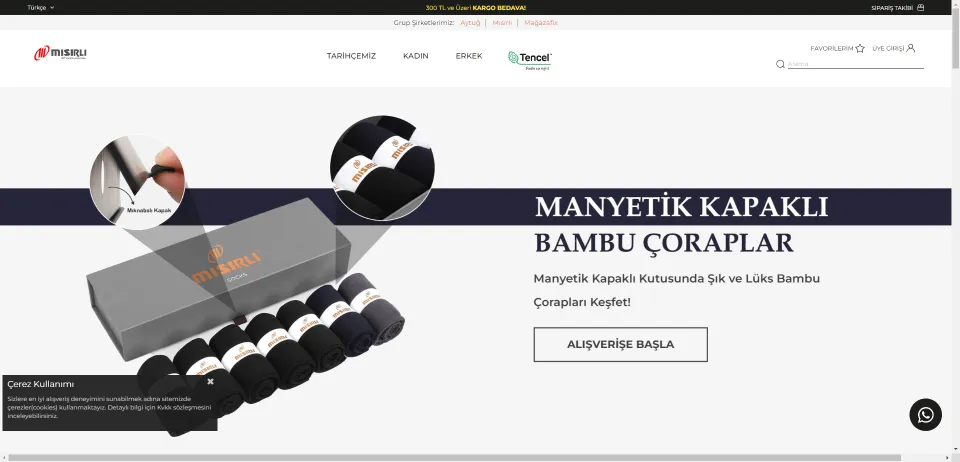
Task: Click the Manyetik Kapaklı Bambu Çoraplar heading
Action: coord(681,225)
